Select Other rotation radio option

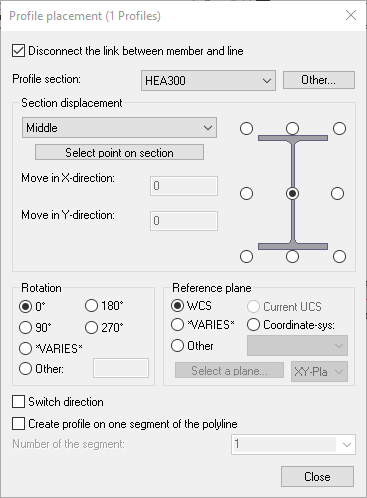[x=25, y=369]
